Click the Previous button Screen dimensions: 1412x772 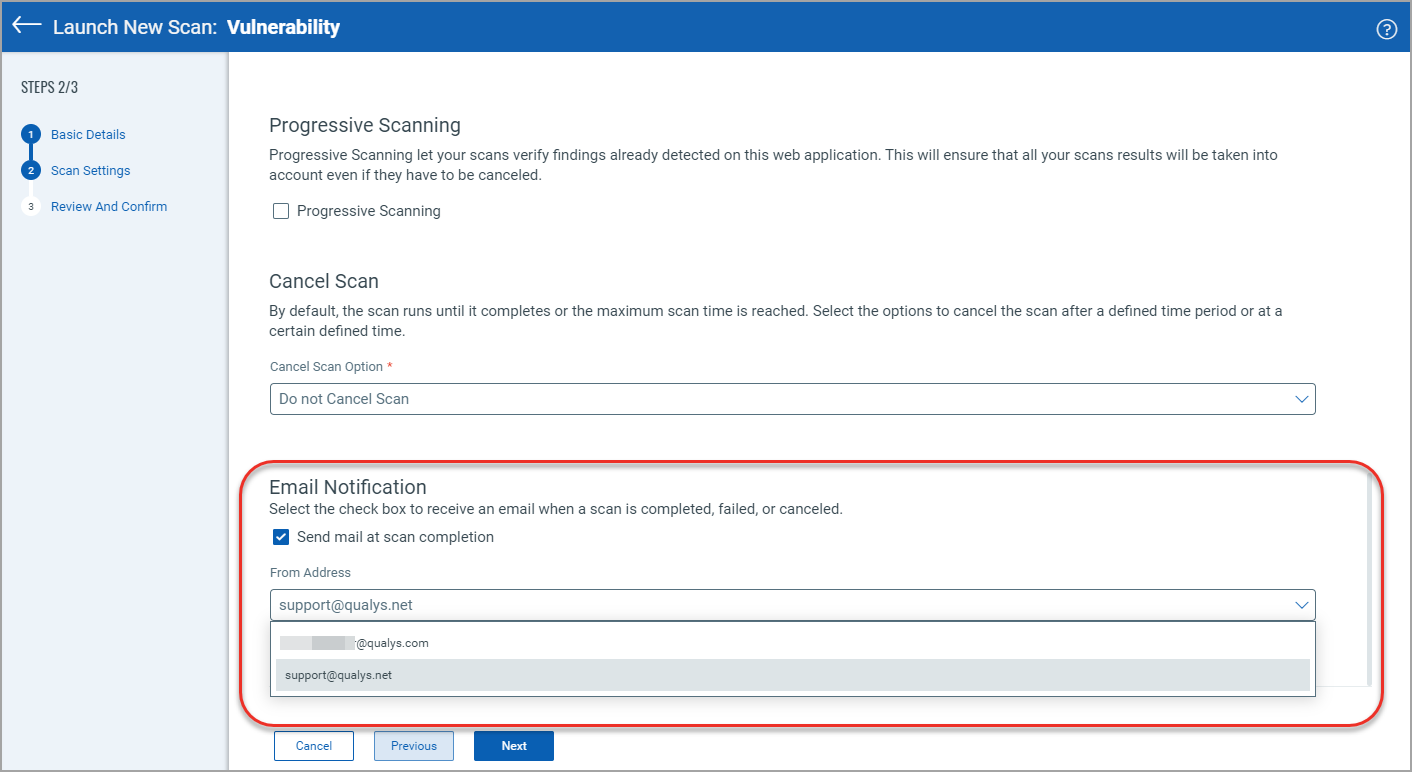pos(413,745)
